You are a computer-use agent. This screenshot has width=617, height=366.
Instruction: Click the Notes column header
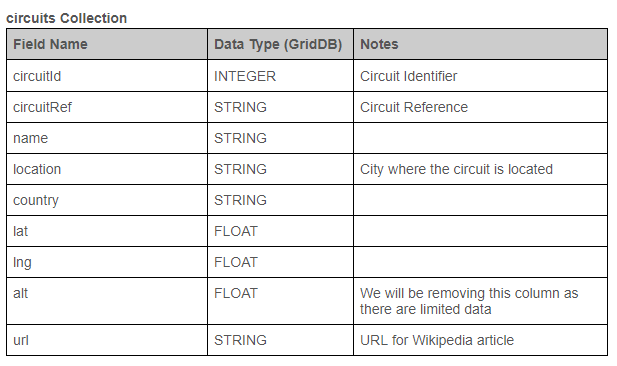379,44
